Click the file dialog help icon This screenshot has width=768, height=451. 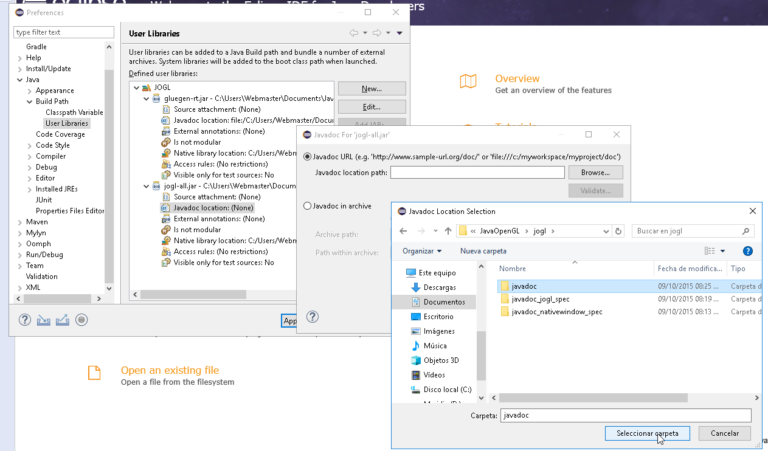coord(747,251)
